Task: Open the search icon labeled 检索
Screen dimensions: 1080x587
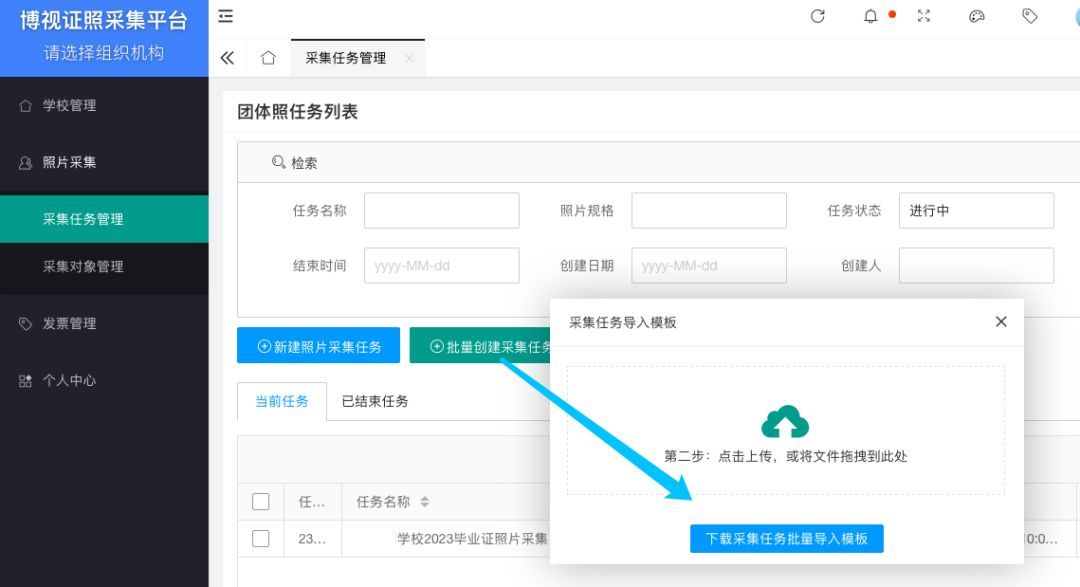Action: coord(293,161)
